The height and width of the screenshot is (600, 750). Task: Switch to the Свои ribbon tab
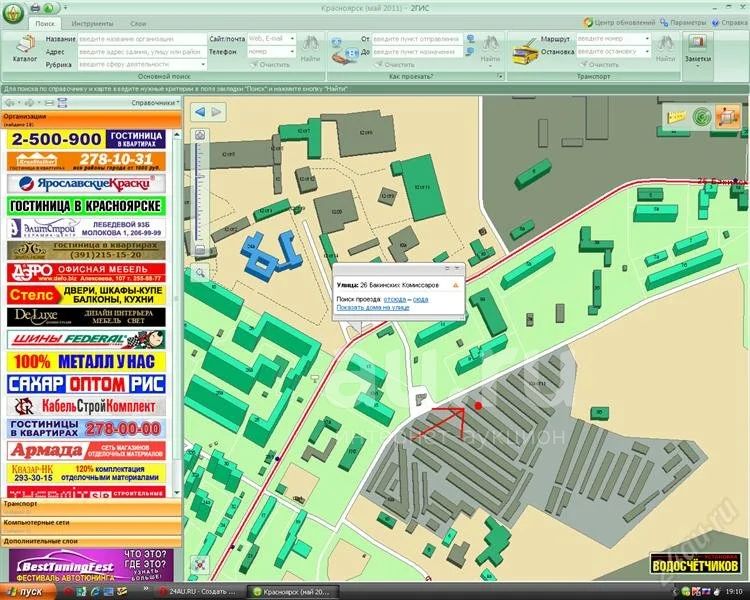click(138, 23)
